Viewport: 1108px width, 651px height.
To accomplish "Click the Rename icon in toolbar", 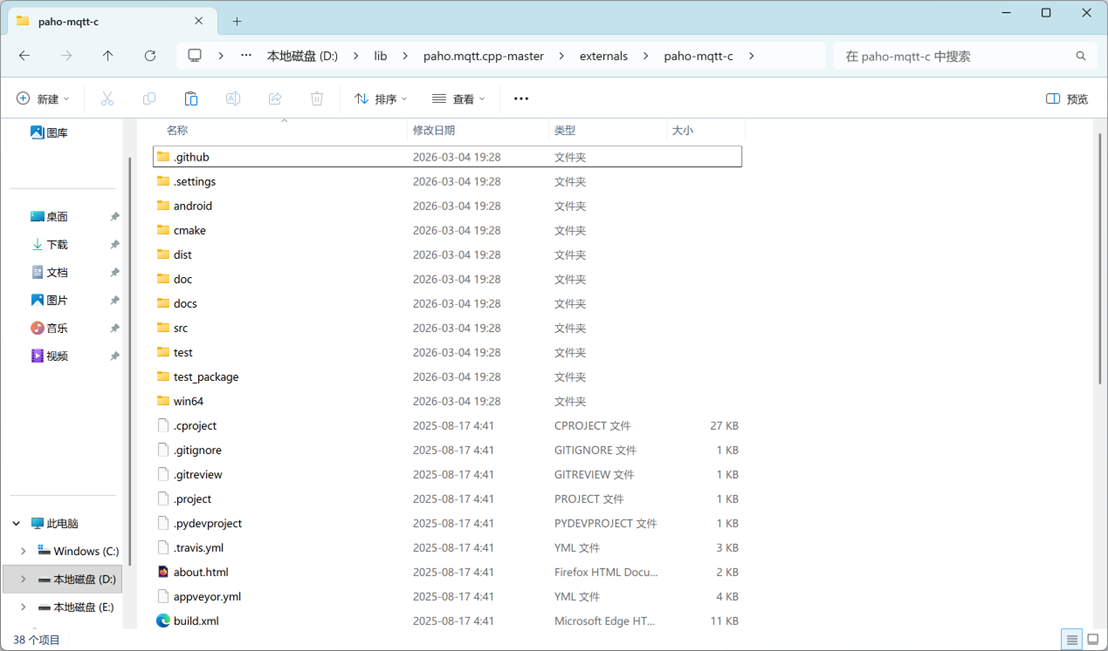I will [x=232, y=99].
